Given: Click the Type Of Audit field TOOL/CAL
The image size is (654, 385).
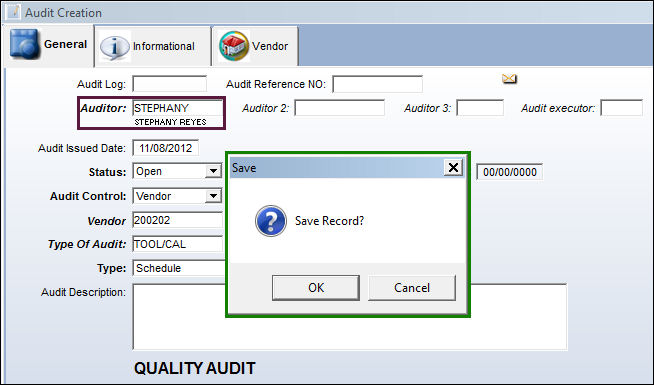Looking at the screenshot, I should pos(179,244).
